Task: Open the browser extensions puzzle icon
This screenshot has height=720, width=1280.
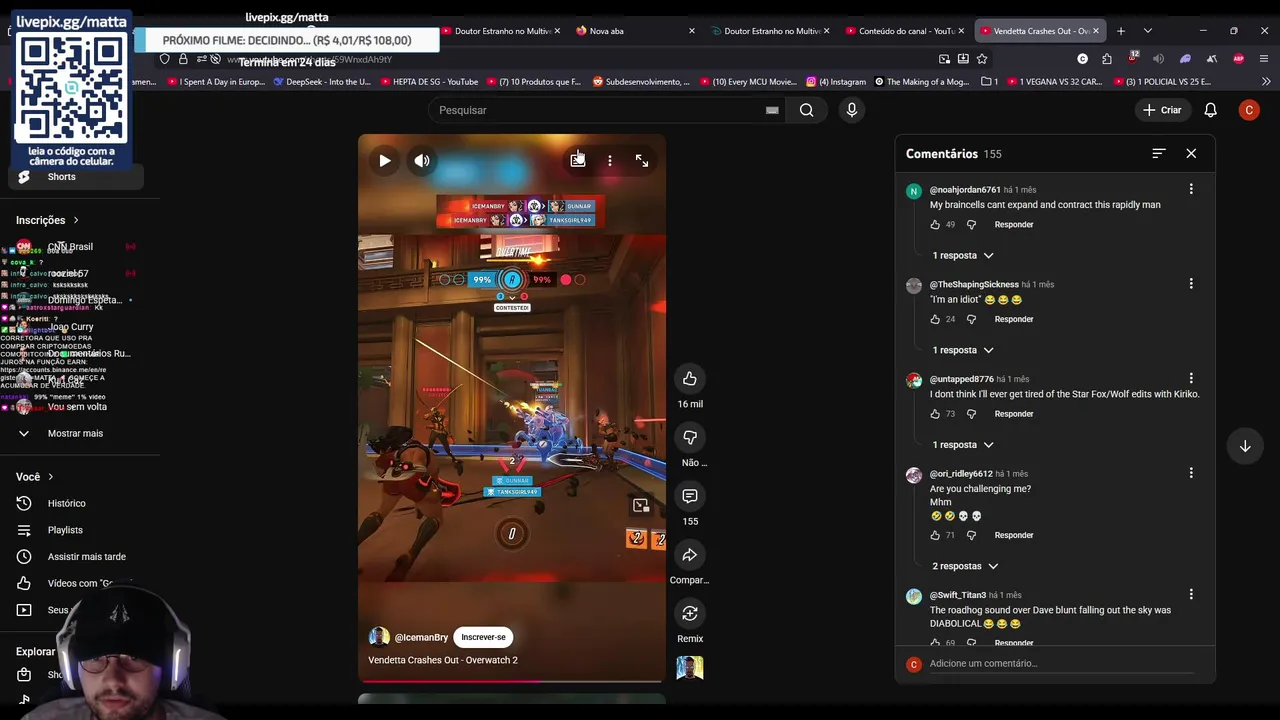Action: coord(1107,59)
